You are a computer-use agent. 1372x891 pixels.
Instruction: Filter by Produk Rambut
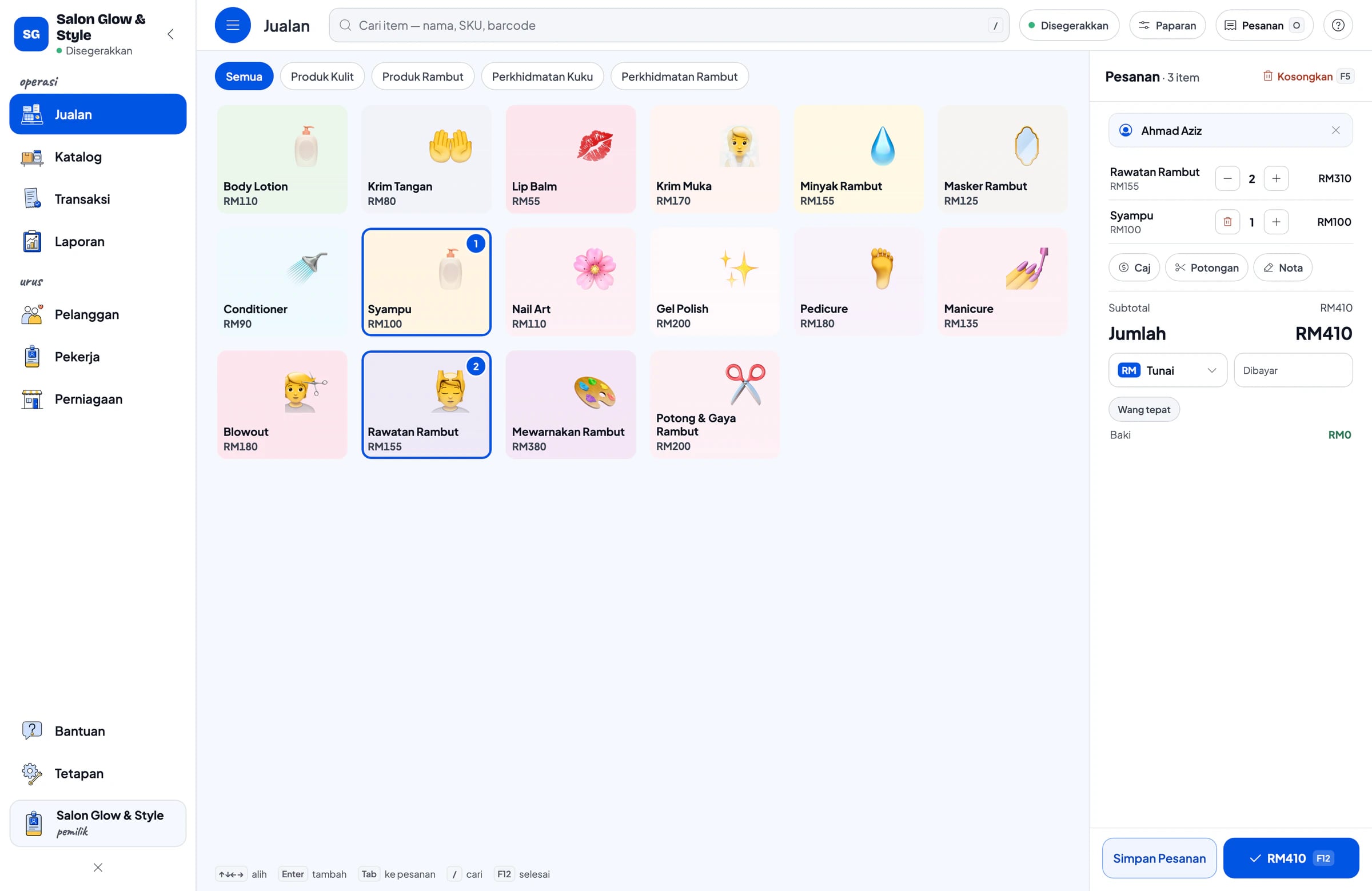422,76
